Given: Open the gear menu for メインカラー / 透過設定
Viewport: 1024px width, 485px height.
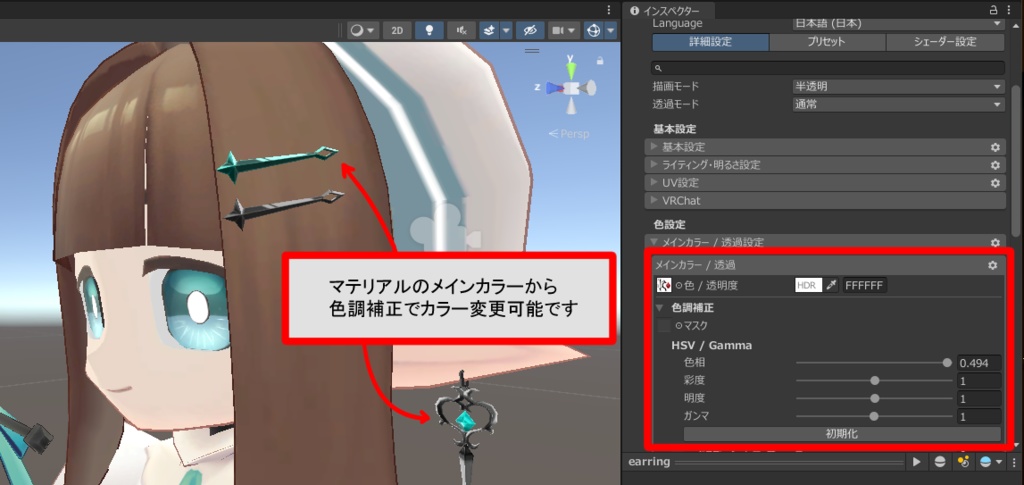Looking at the screenshot, I should pos(995,243).
